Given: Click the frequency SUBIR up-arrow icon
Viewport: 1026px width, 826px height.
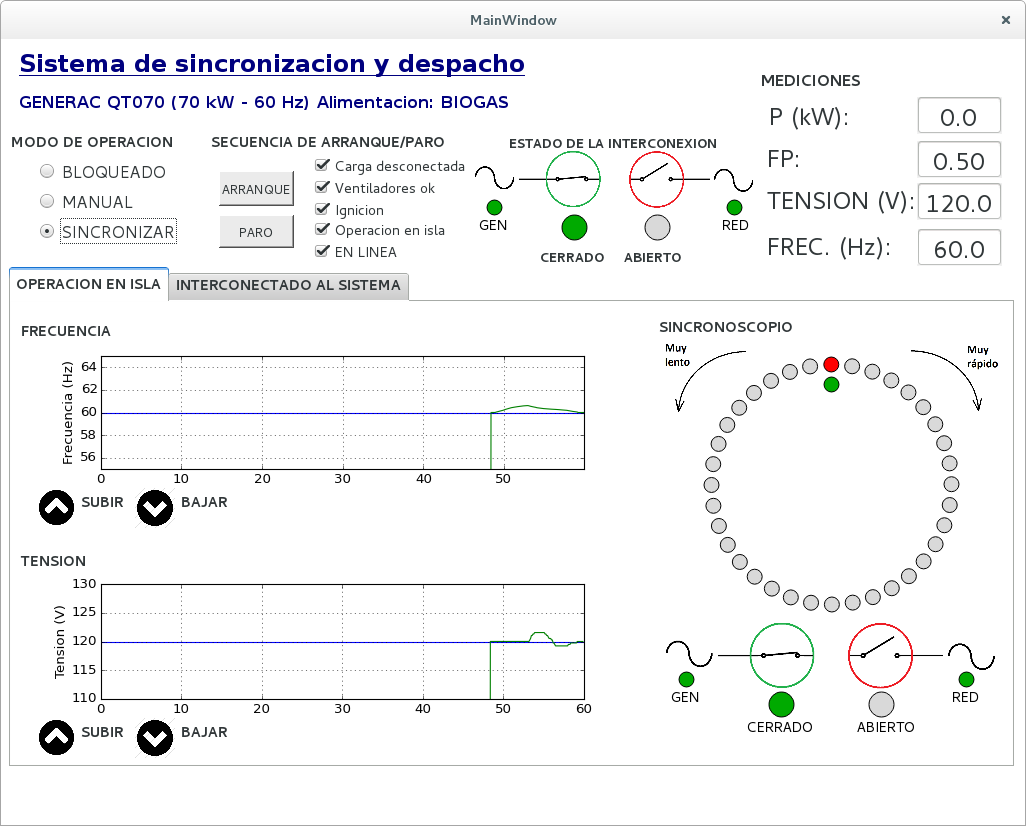Looking at the screenshot, I should tap(56, 507).
